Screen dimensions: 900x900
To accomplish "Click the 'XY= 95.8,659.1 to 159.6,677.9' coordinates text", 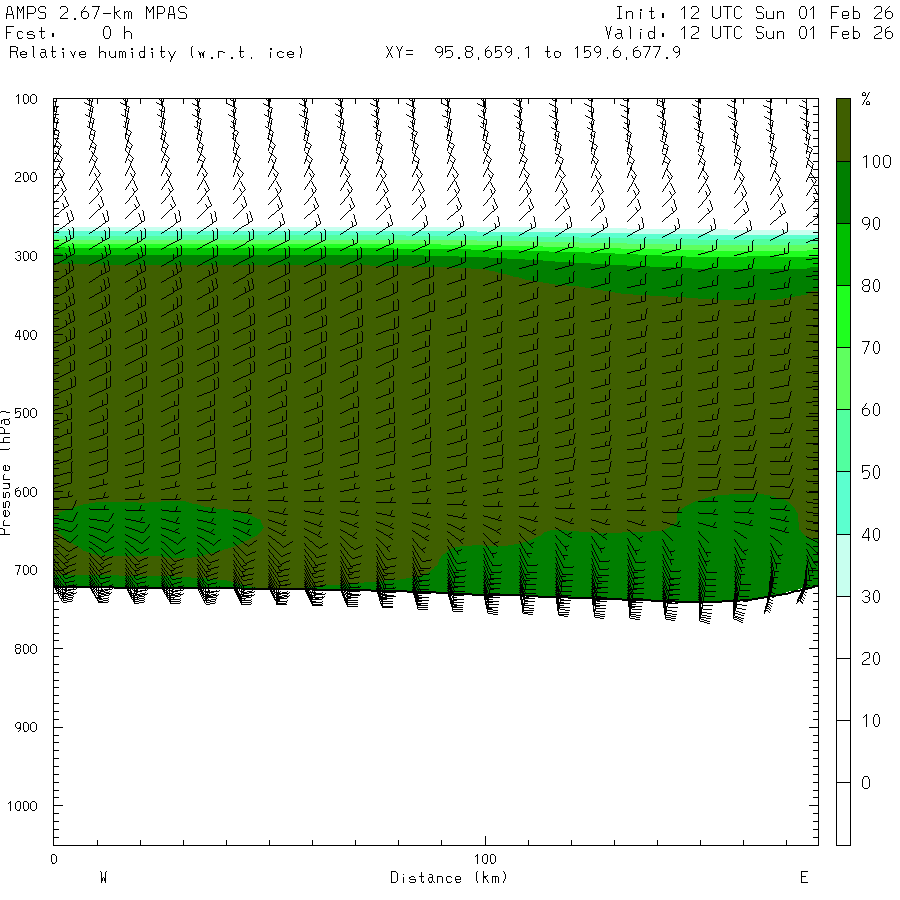I will pyautogui.click(x=533, y=53).
